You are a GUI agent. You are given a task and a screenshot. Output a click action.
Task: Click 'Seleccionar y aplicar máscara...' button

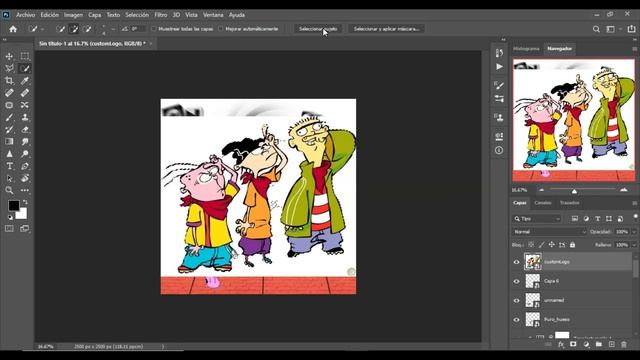(x=387, y=29)
